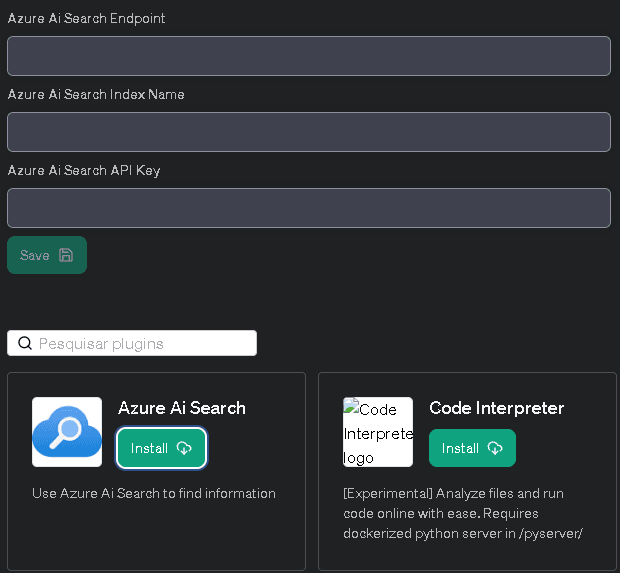This screenshot has height=573, width=620.
Task: Click the Azure Ai Search Endpoint field
Action: click(309, 56)
